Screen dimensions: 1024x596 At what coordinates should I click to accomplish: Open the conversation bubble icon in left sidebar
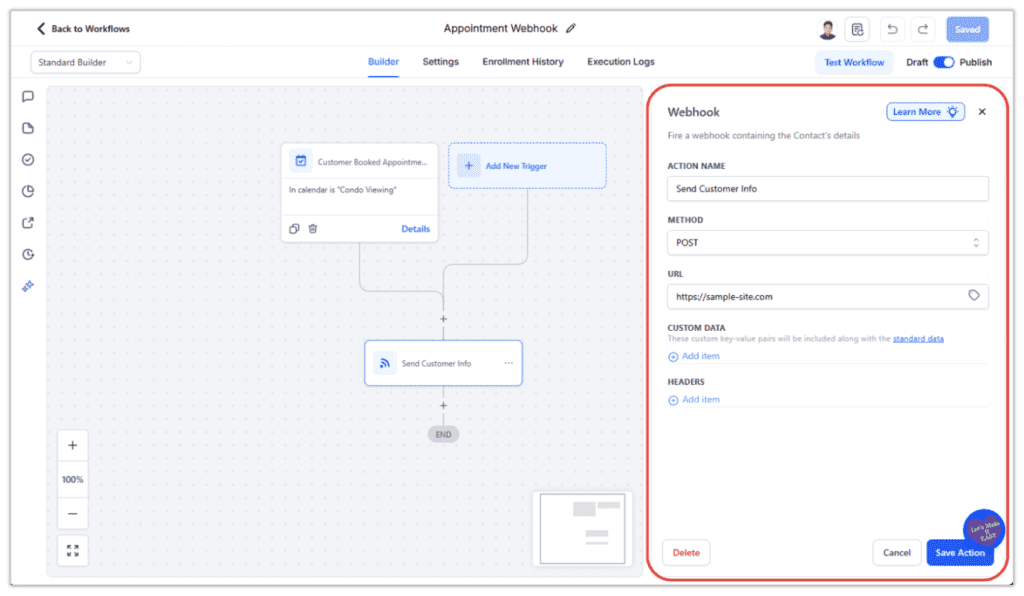click(27, 96)
